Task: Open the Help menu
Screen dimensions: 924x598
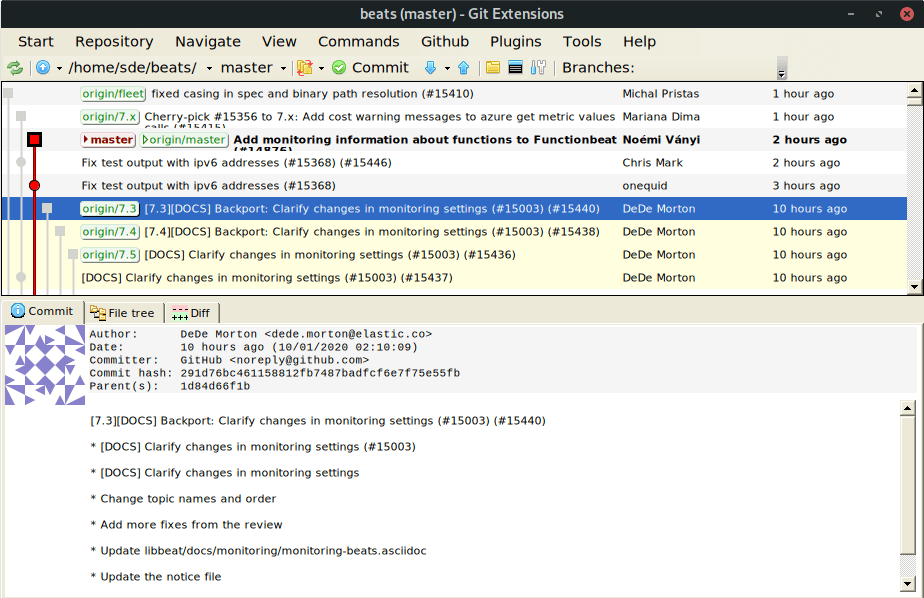Action: point(639,42)
